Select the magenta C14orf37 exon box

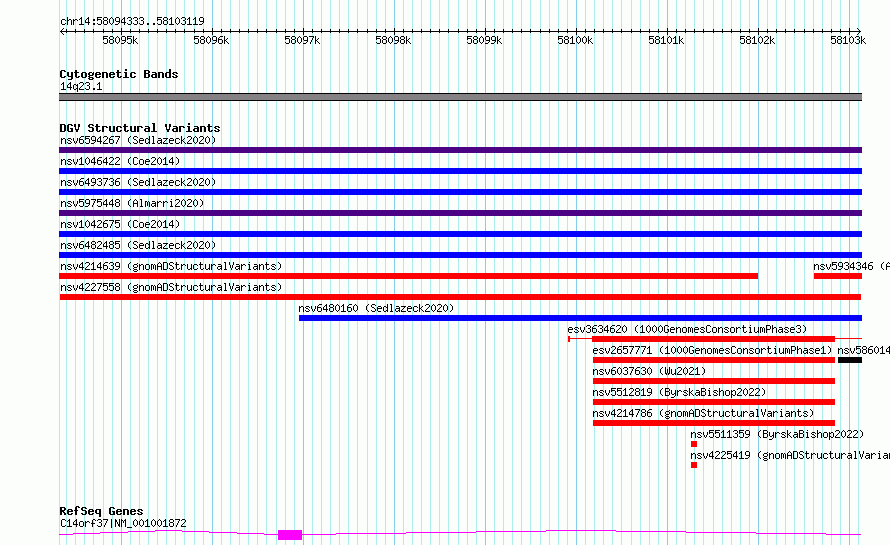[289, 535]
